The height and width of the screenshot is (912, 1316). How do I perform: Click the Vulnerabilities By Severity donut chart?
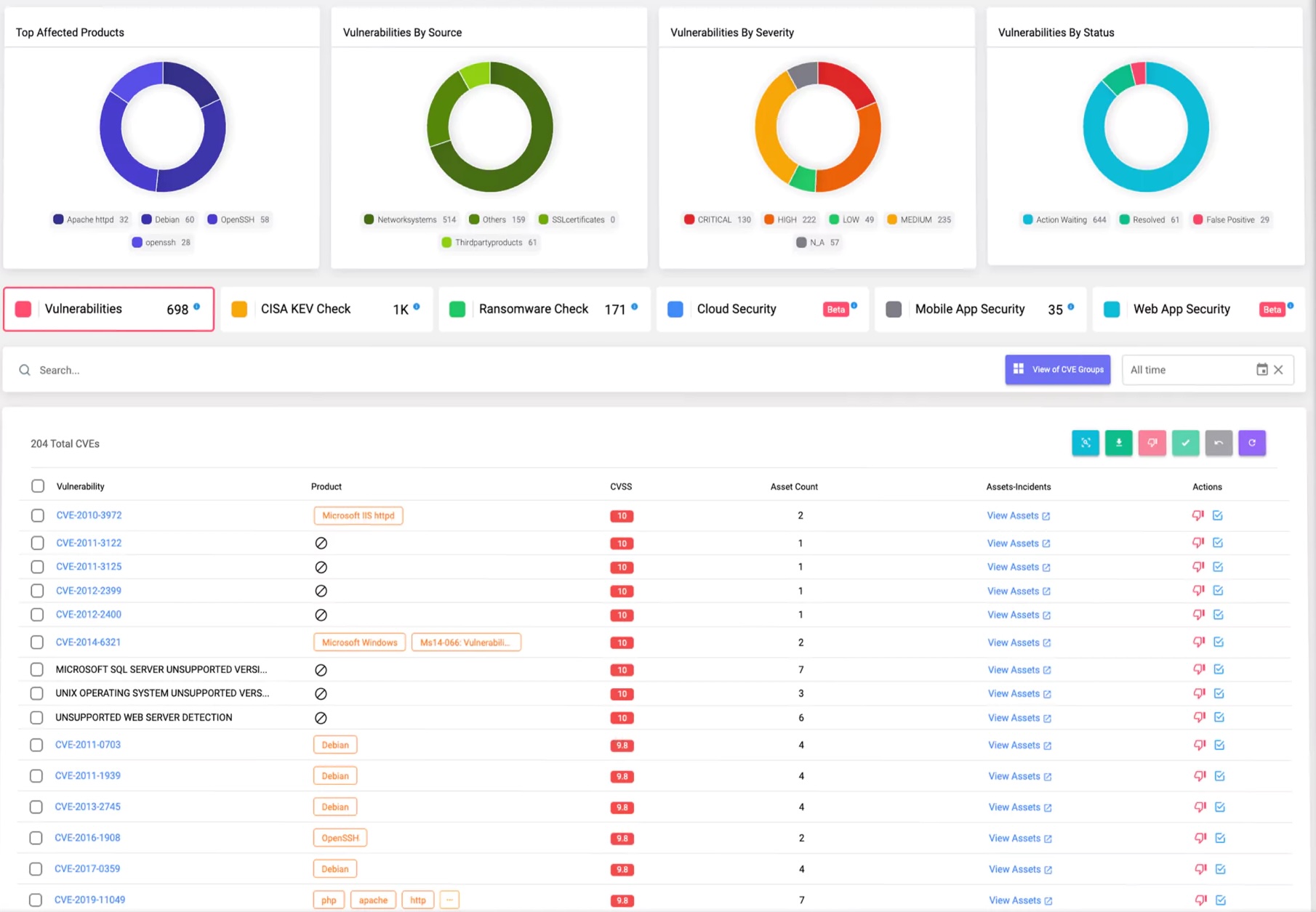pos(818,126)
